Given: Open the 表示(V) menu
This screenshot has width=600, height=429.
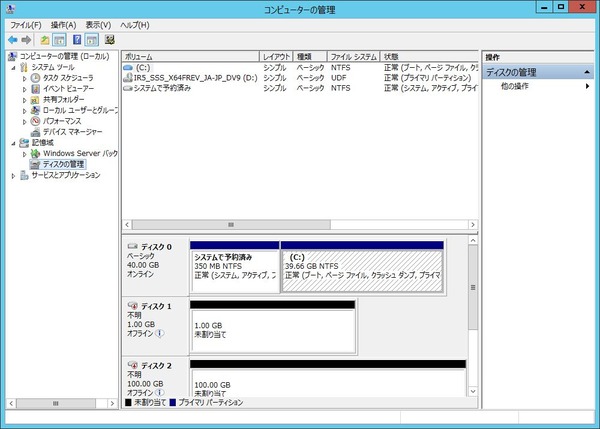Looking at the screenshot, I should 98,25.
